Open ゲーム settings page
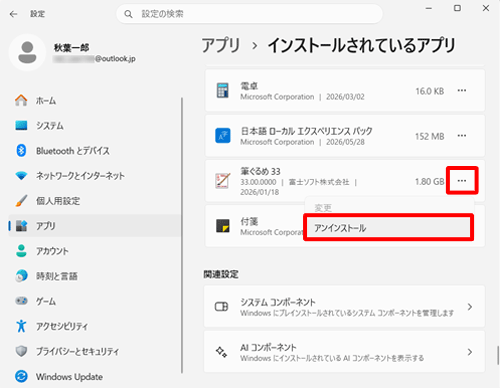500x388 pixels. 95,301
